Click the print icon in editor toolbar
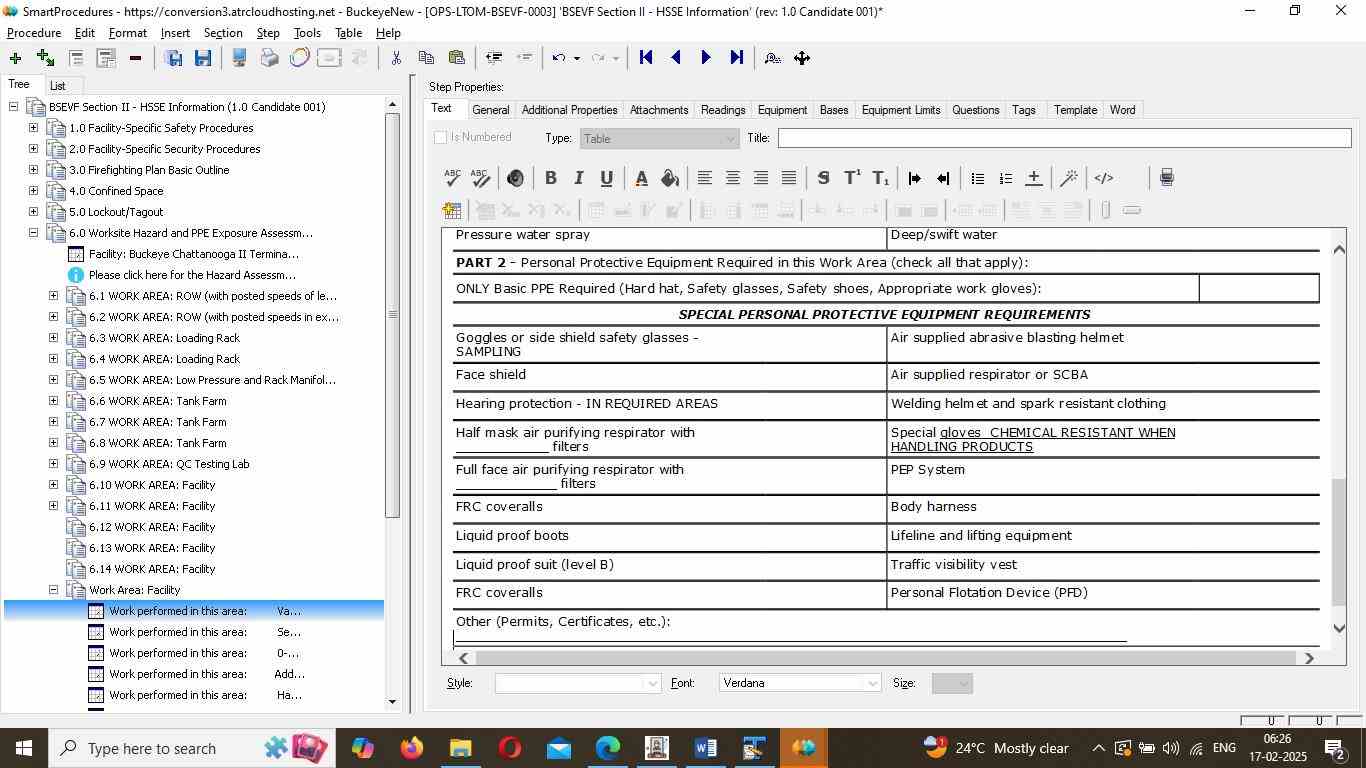Screen dimensions: 1366x768 pos(1166,178)
